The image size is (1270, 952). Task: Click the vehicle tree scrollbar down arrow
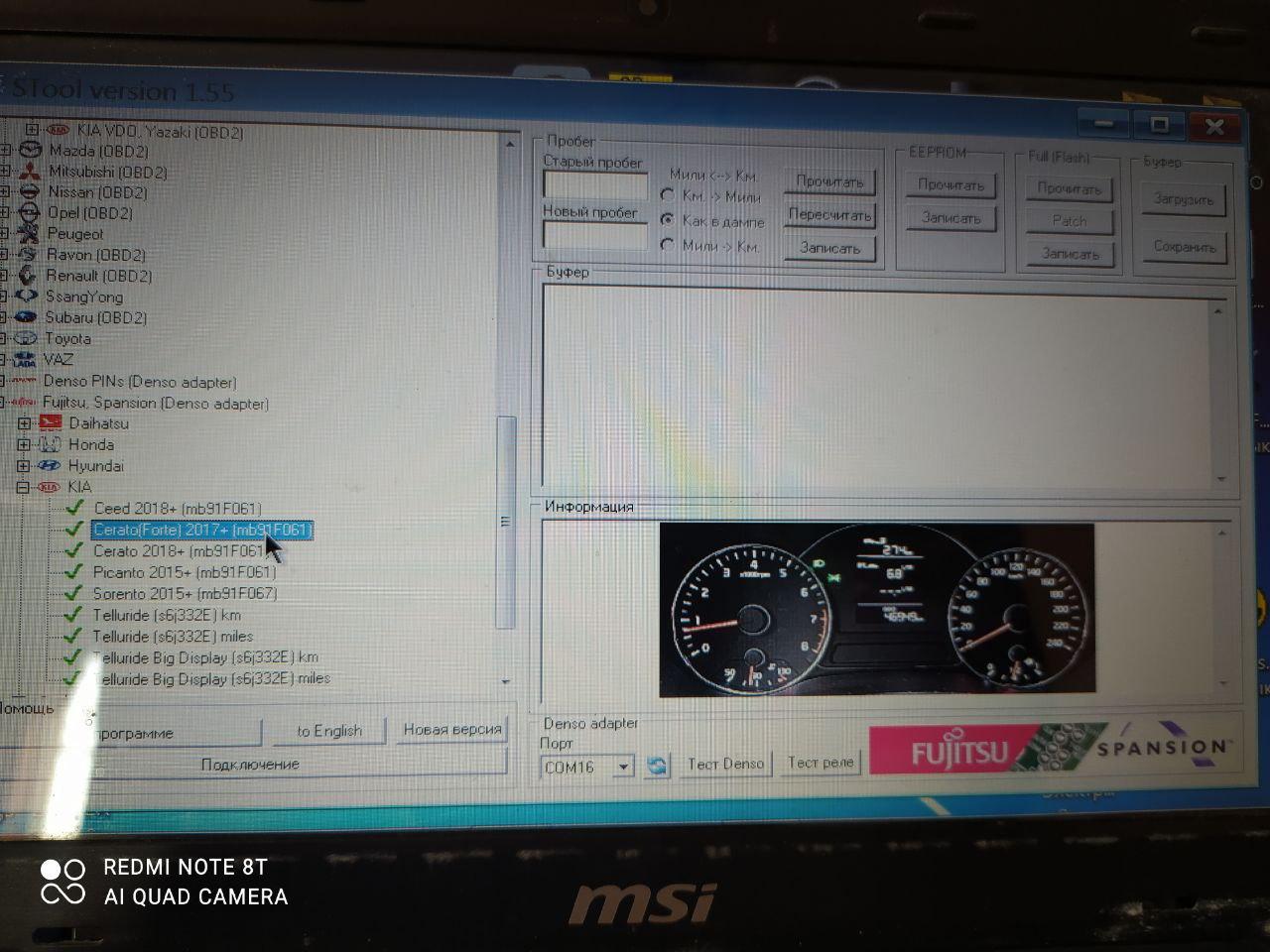click(x=507, y=681)
